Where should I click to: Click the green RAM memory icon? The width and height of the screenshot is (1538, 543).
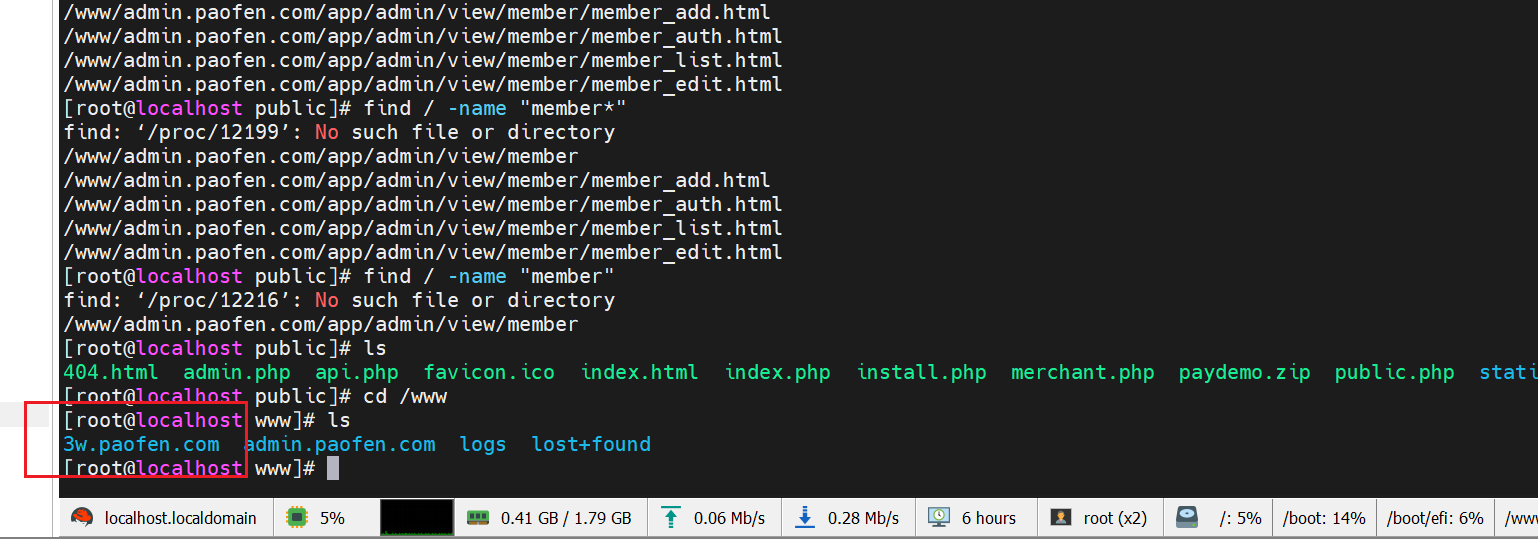click(x=478, y=518)
